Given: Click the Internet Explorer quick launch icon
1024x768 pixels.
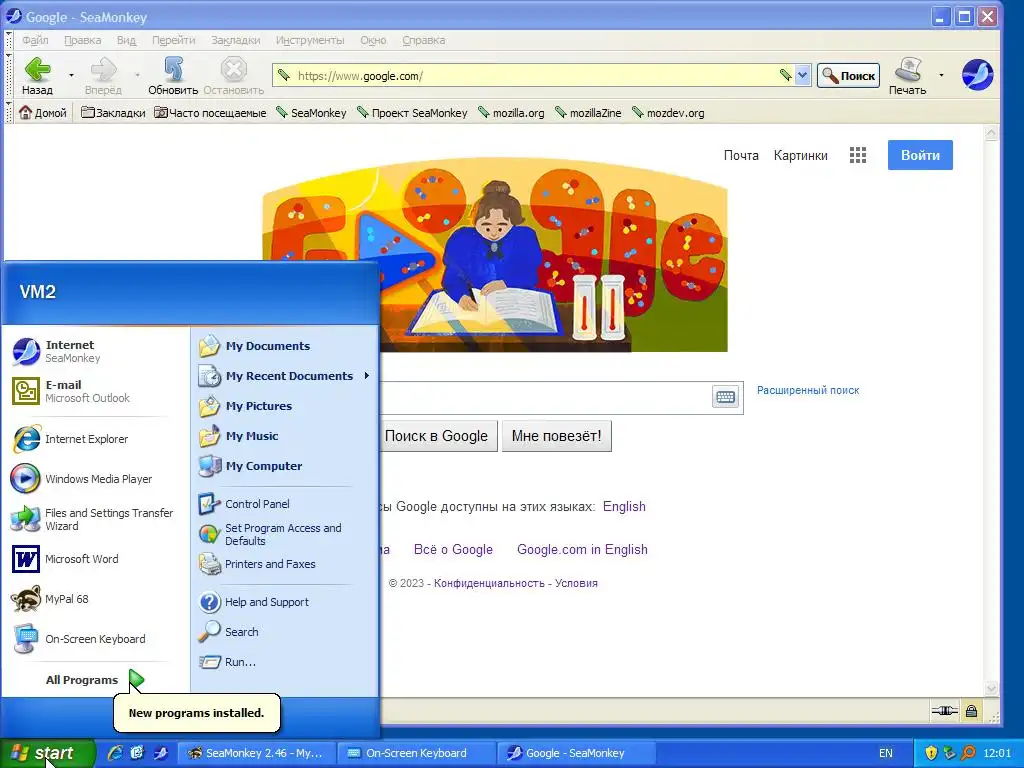Looking at the screenshot, I should (x=114, y=753).
